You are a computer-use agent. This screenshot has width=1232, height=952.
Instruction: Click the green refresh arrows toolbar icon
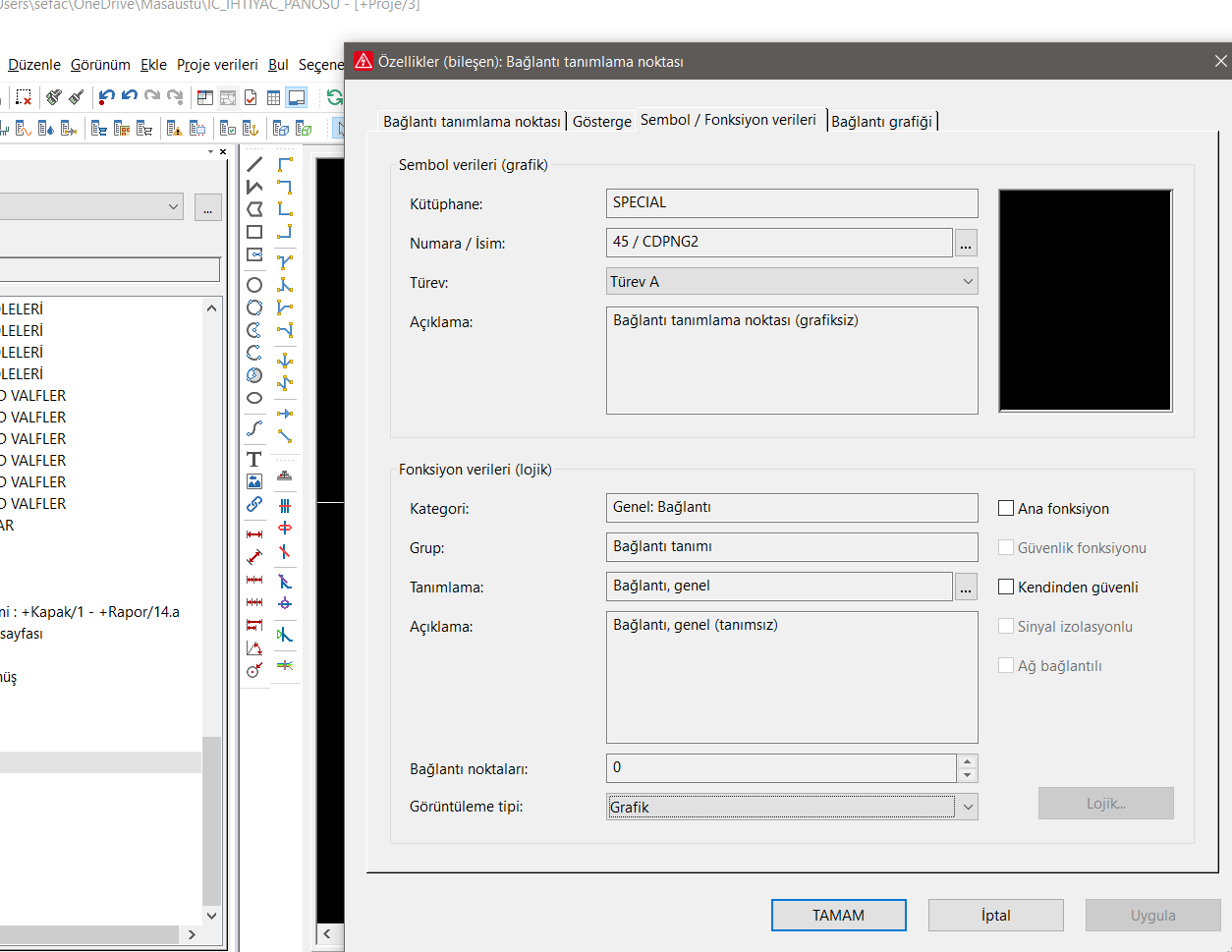coord(335,97)
